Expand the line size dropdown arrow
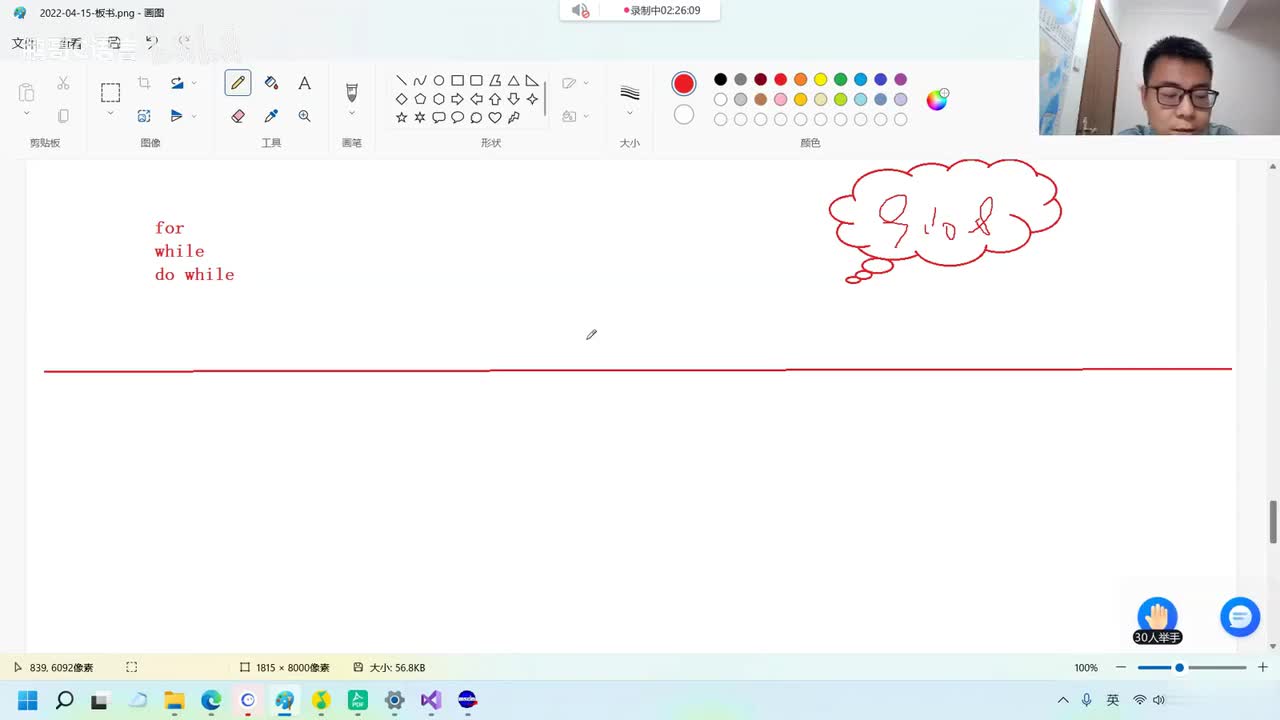Image resolution: width=1280 pixels, height=720 pixels. tap(629, 113)
